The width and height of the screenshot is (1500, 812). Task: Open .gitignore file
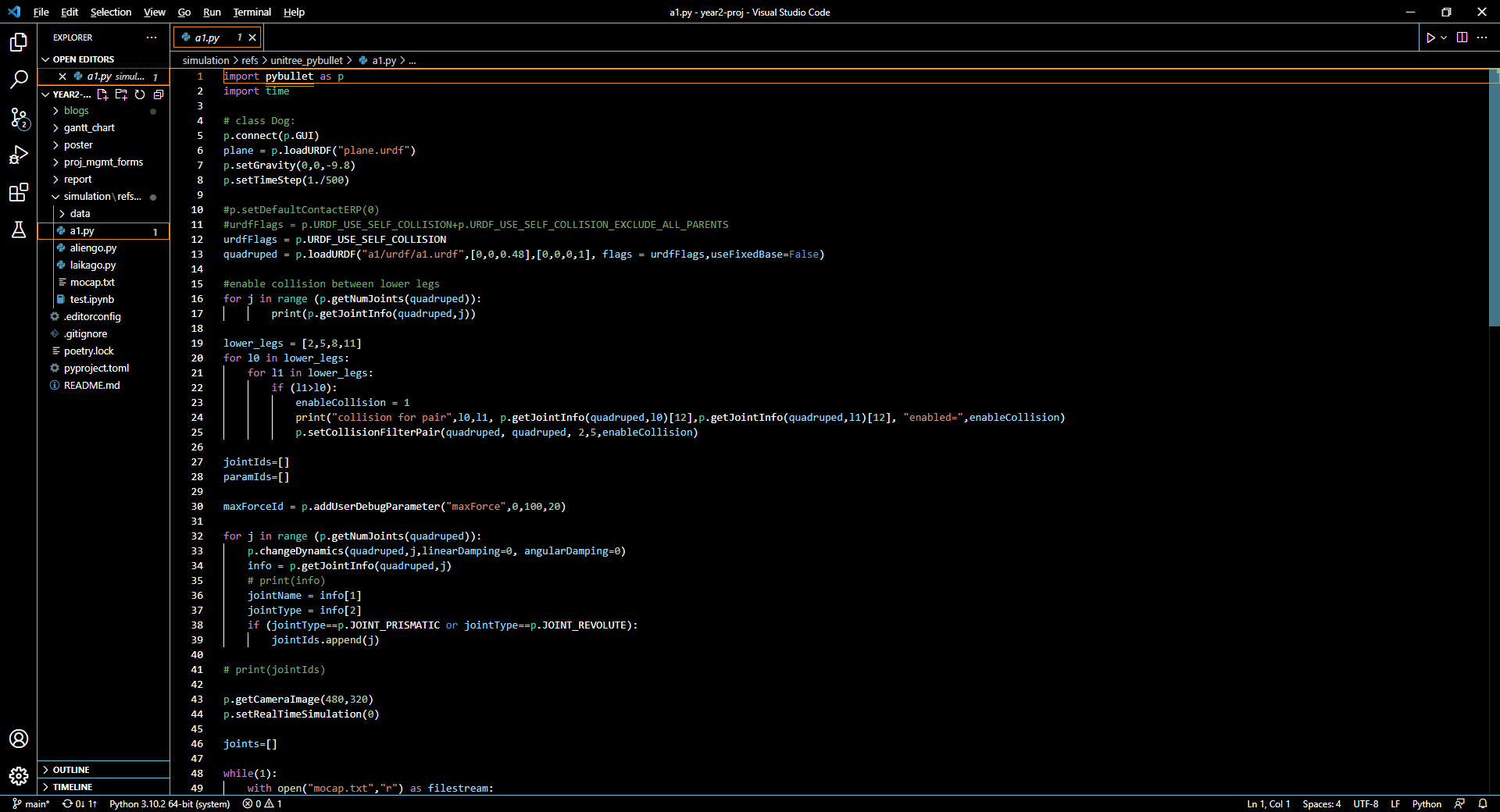click(103, 334)
